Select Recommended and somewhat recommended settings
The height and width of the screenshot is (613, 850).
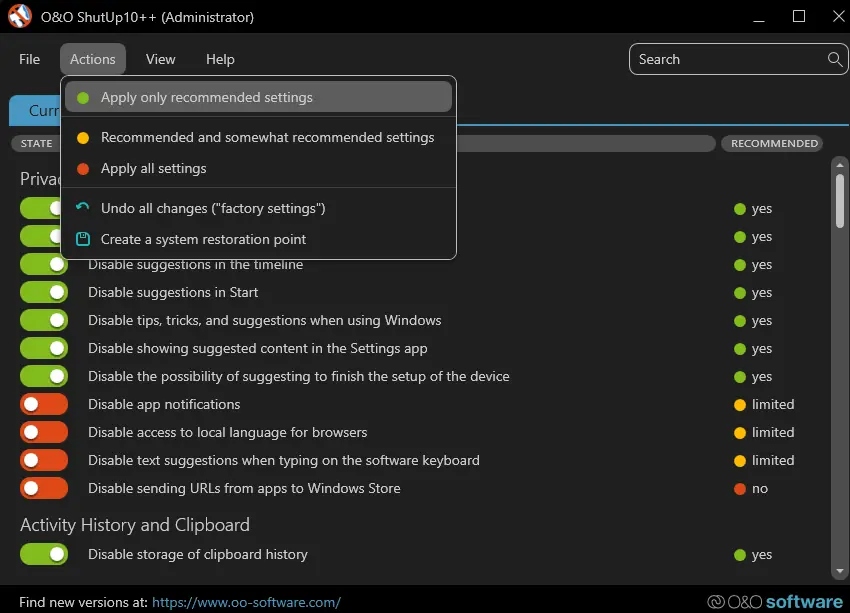point(258,137)
